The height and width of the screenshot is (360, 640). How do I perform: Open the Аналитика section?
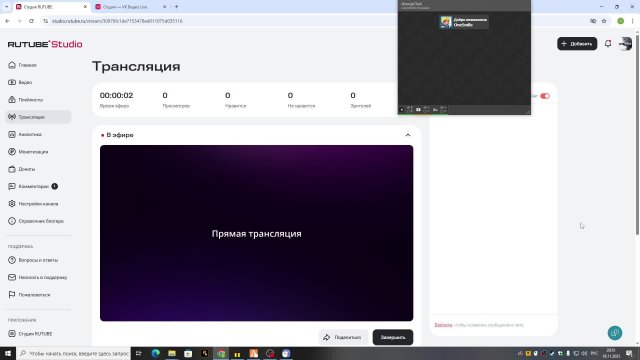click(x=25, y=134)
